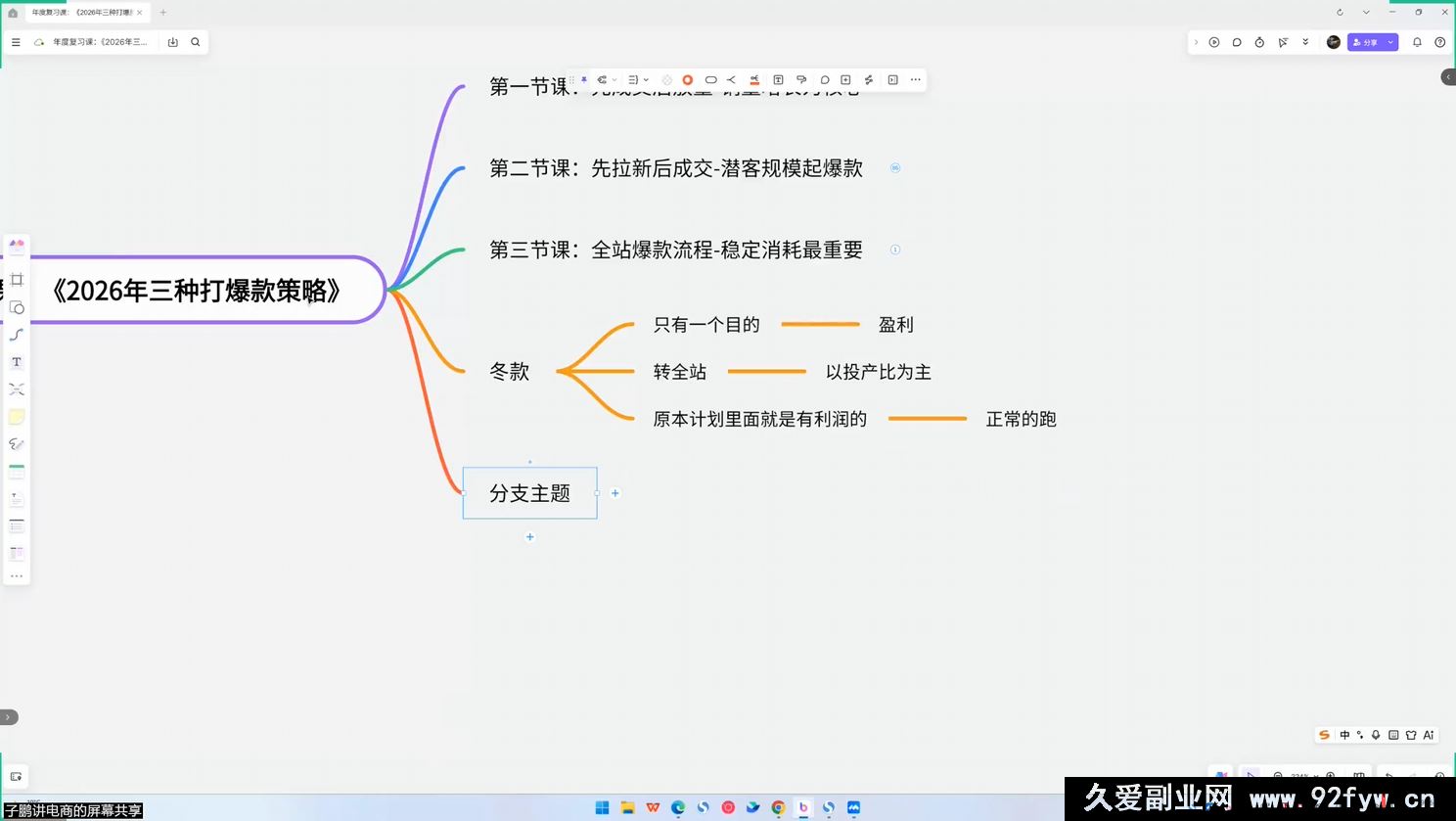The height and width of the screenshot is (821, 1456).
Task: Select the frame tool in the sidebar
Action: [x=16, y=279]
